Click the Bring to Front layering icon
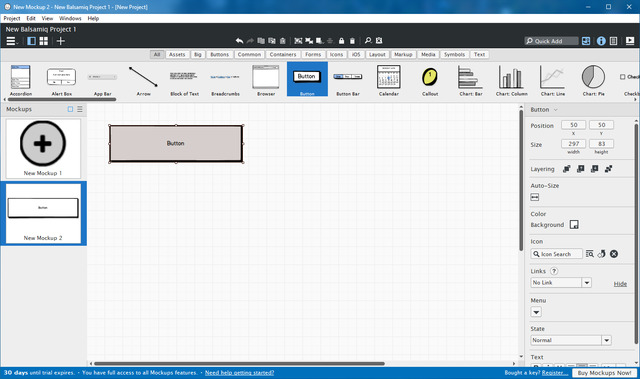Image resolution: width=640 pixels, height=379 pixels. tap(567, 169)
